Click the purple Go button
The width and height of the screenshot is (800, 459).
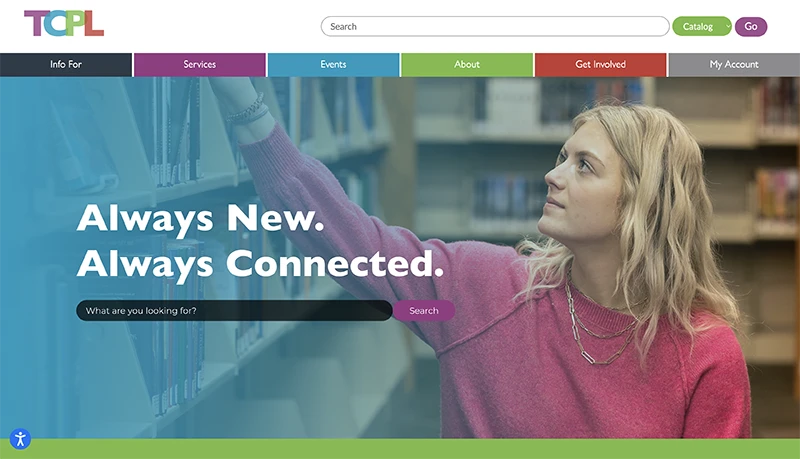(751, 27)
